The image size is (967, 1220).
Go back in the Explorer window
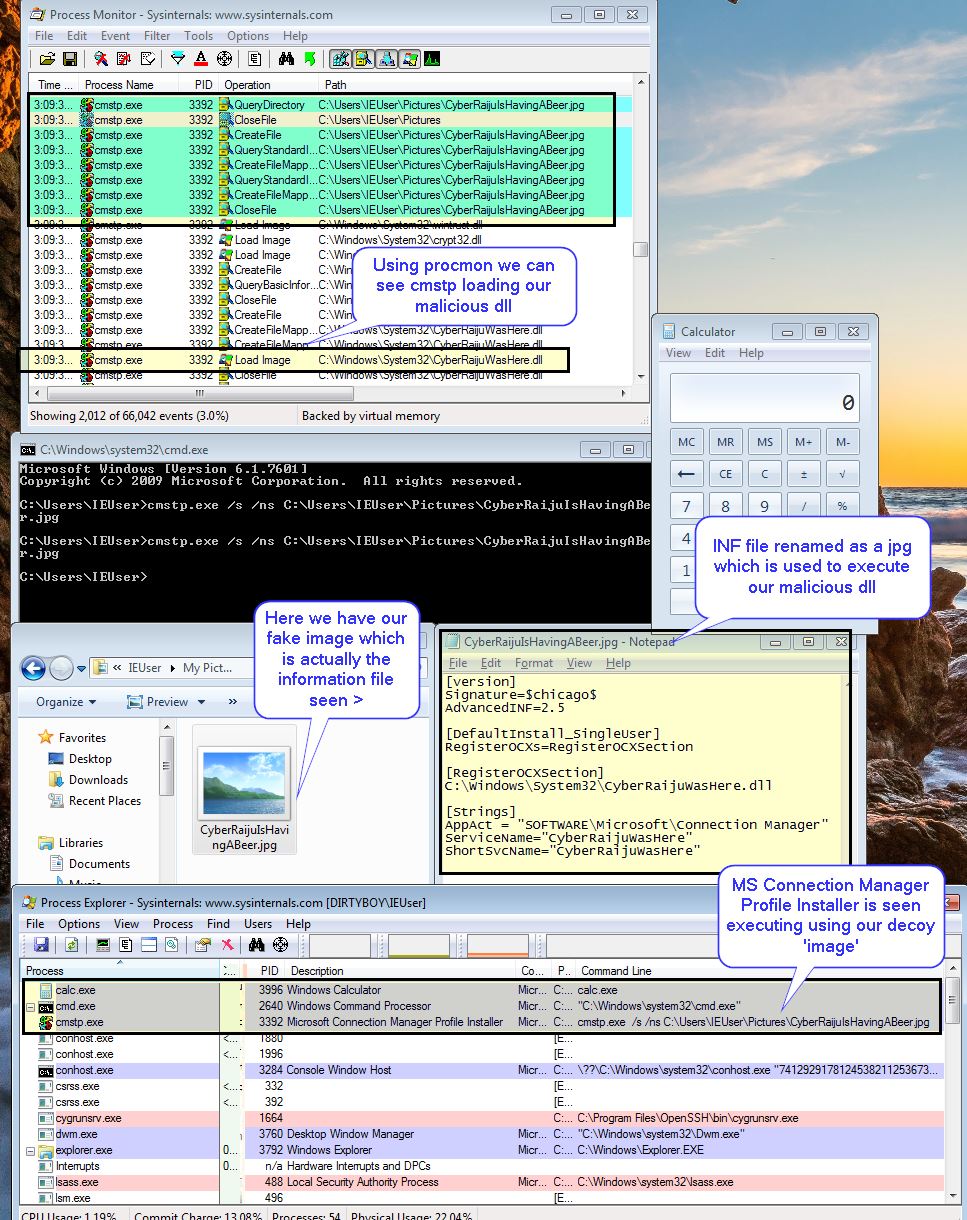(33, 668)
